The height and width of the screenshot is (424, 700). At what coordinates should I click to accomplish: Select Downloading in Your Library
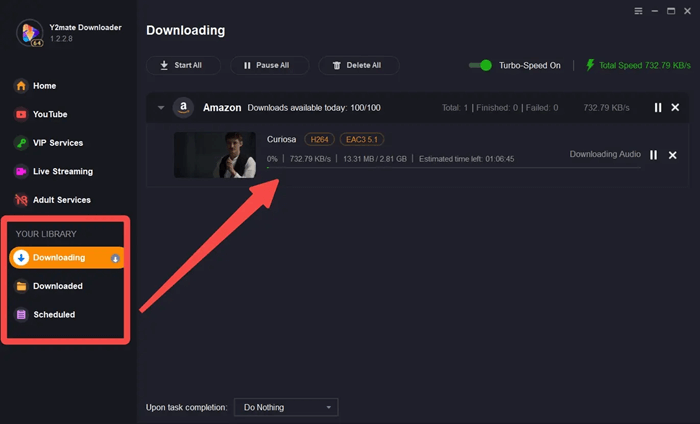67,258
